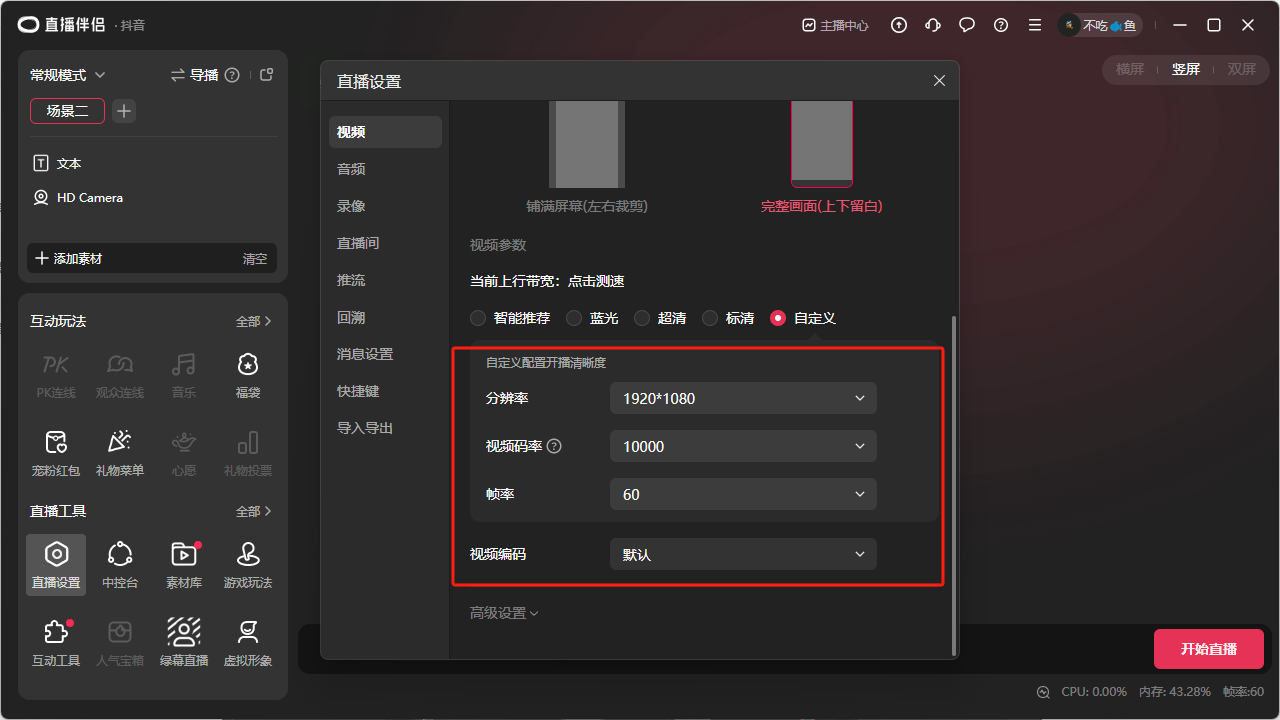The height and width of the screenshot is (720, 1280).
Task: Open the 常规模式 mode dropdown
Action: point(68,75)
